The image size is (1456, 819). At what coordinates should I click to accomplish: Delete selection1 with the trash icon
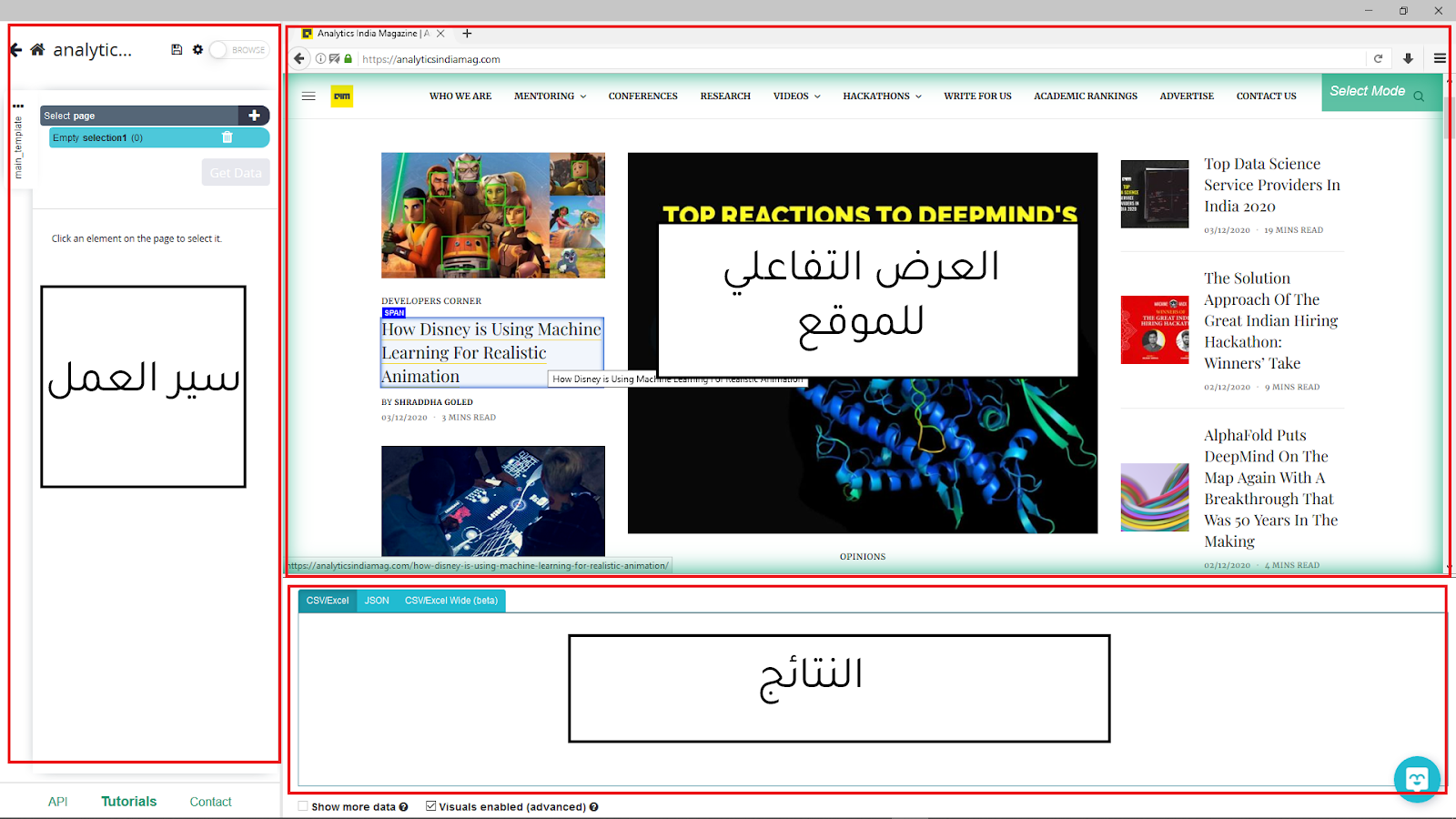tap(227, 137)
